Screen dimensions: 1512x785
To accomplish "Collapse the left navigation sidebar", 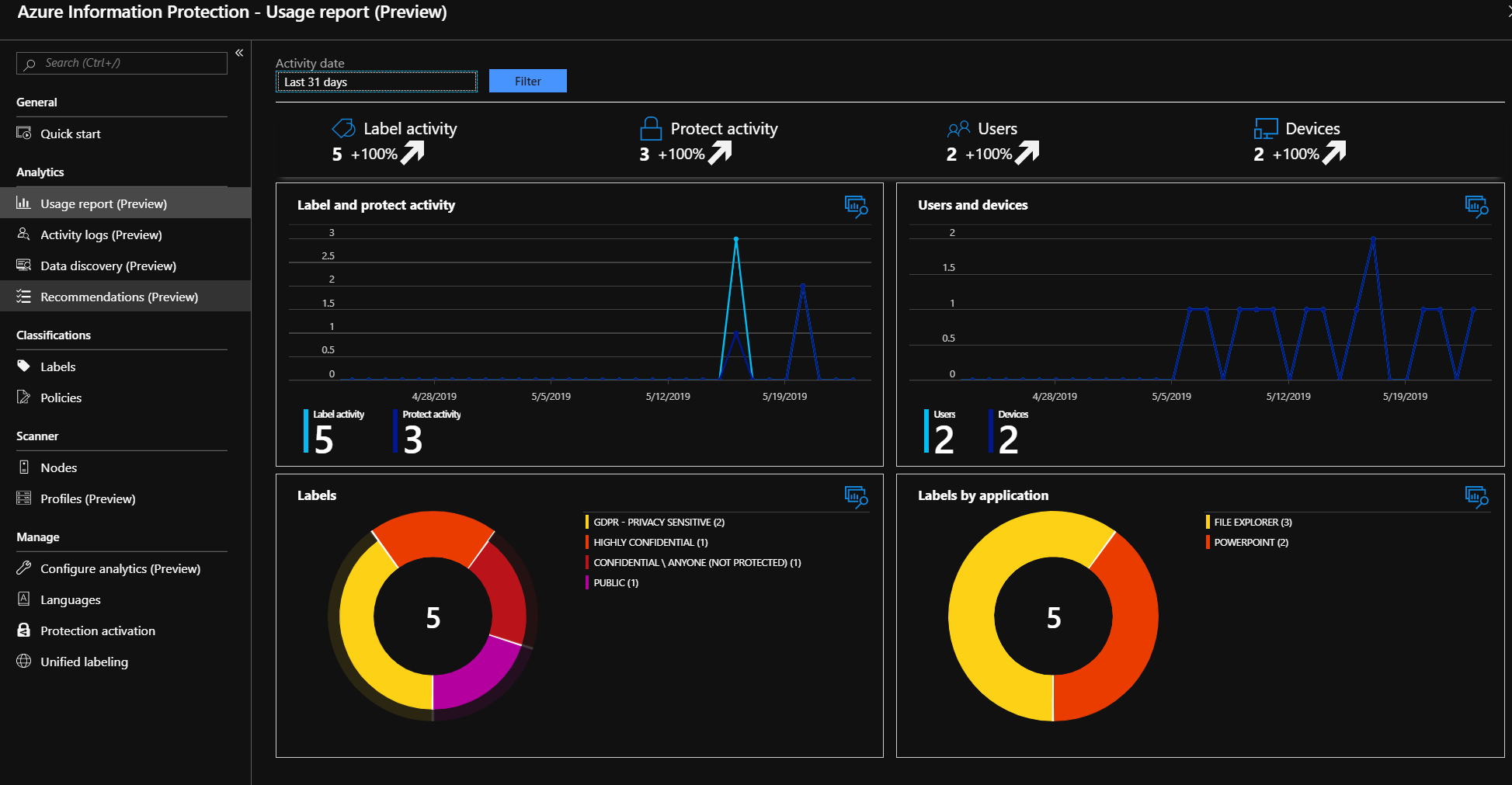I will point(239,53).
